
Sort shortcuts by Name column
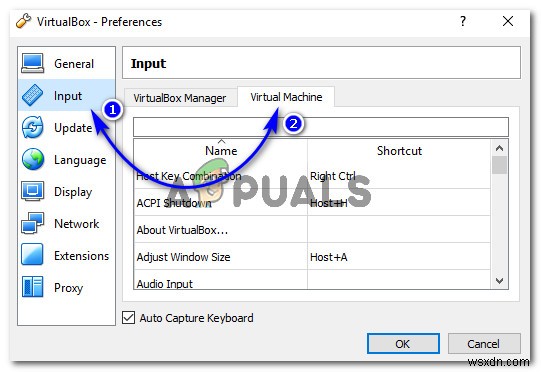click(221, 150)
